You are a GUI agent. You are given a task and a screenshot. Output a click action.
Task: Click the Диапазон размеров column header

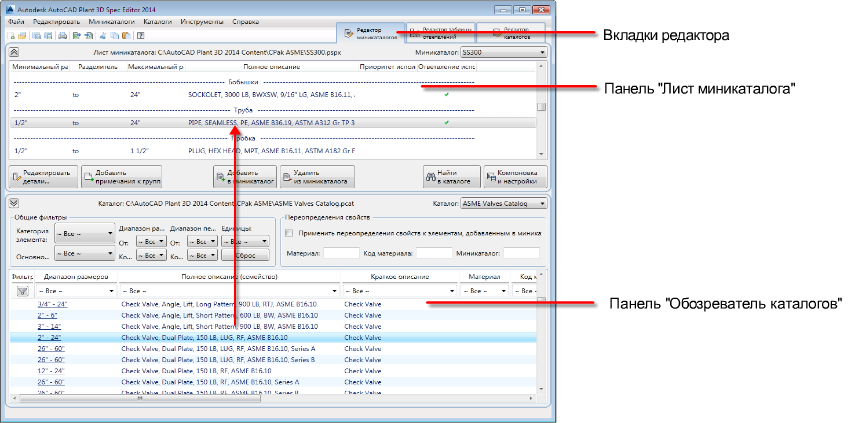pos(76,277)
